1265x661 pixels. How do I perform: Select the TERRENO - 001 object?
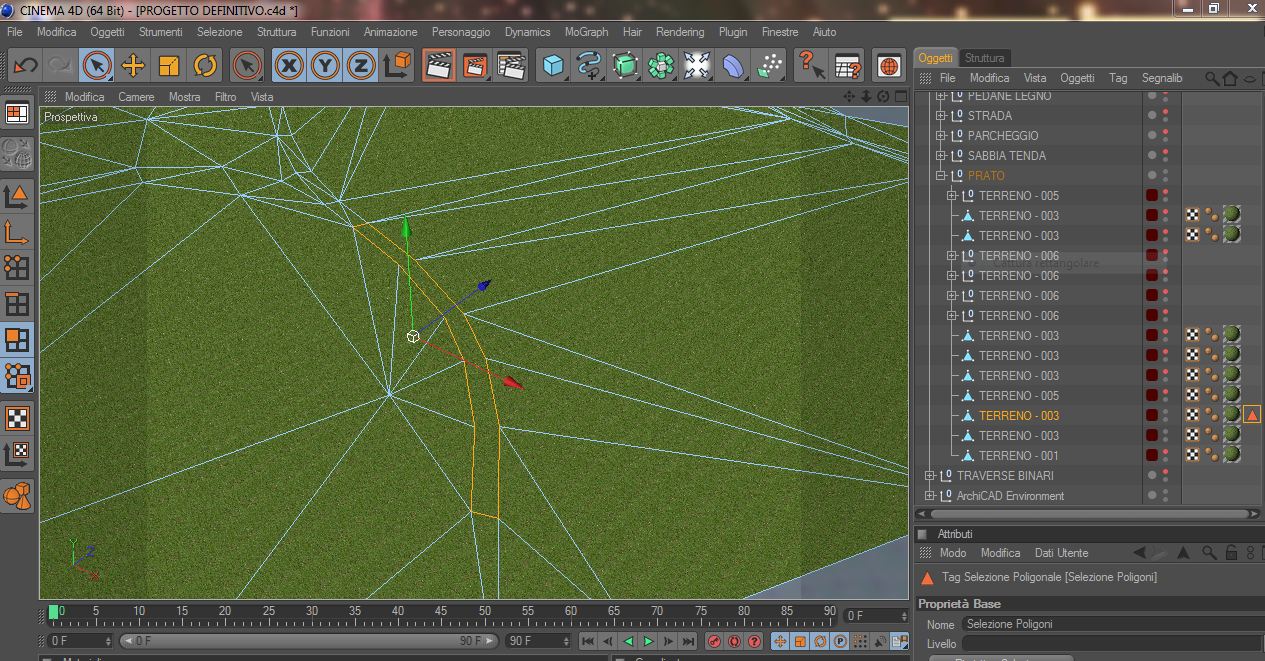pyautogui.click(x=1018, y=456)
